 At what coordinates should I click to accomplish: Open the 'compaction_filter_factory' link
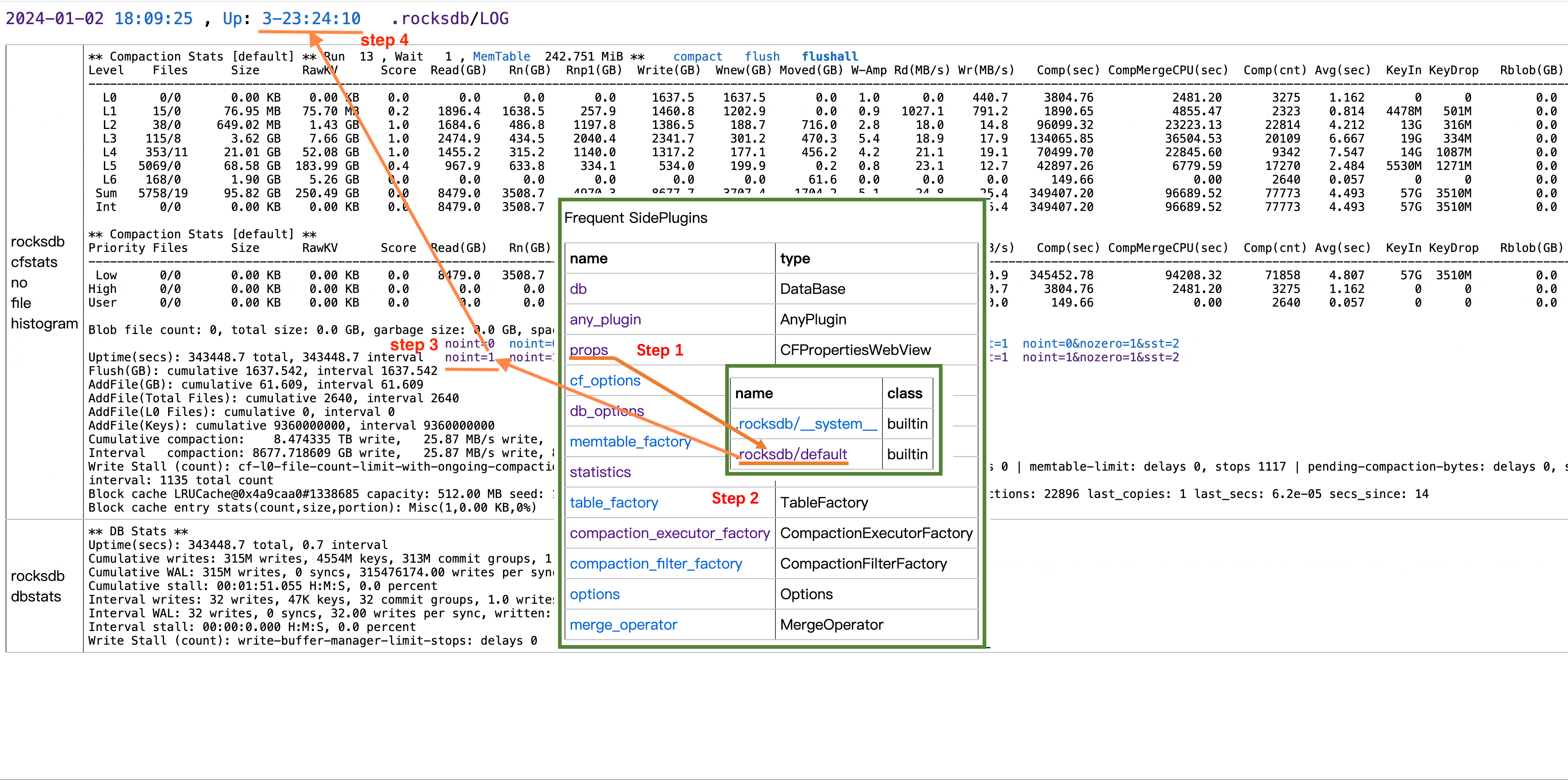pos(656,563)
